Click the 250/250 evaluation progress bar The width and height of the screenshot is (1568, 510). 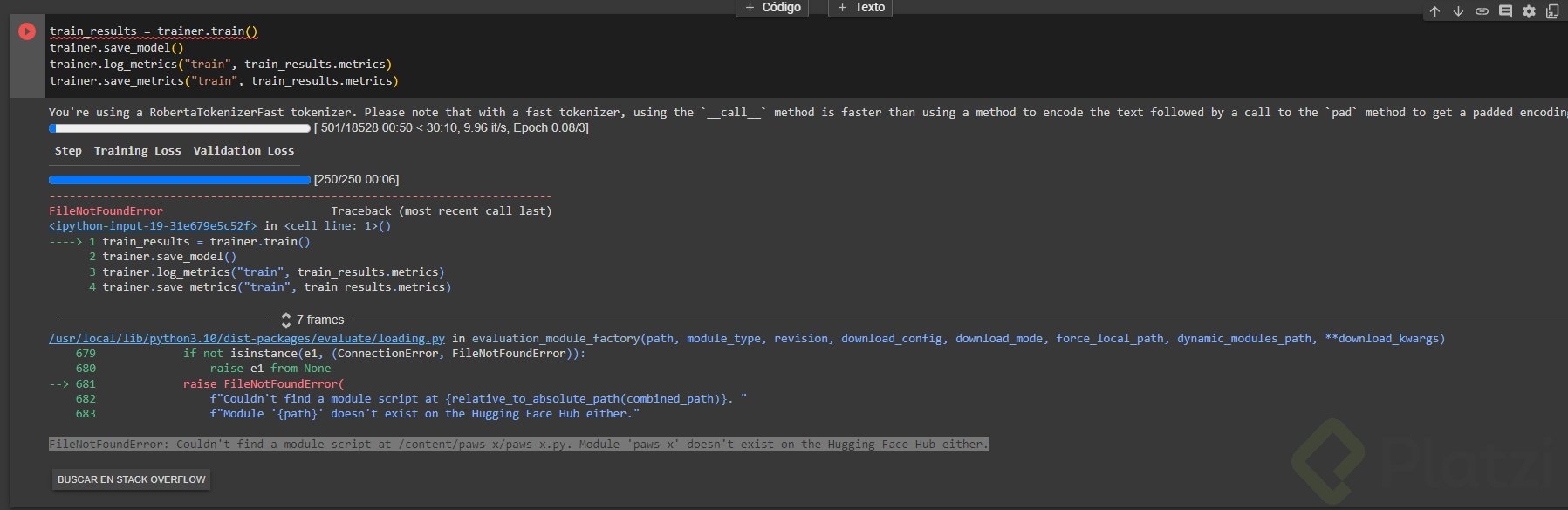point(180,180)
